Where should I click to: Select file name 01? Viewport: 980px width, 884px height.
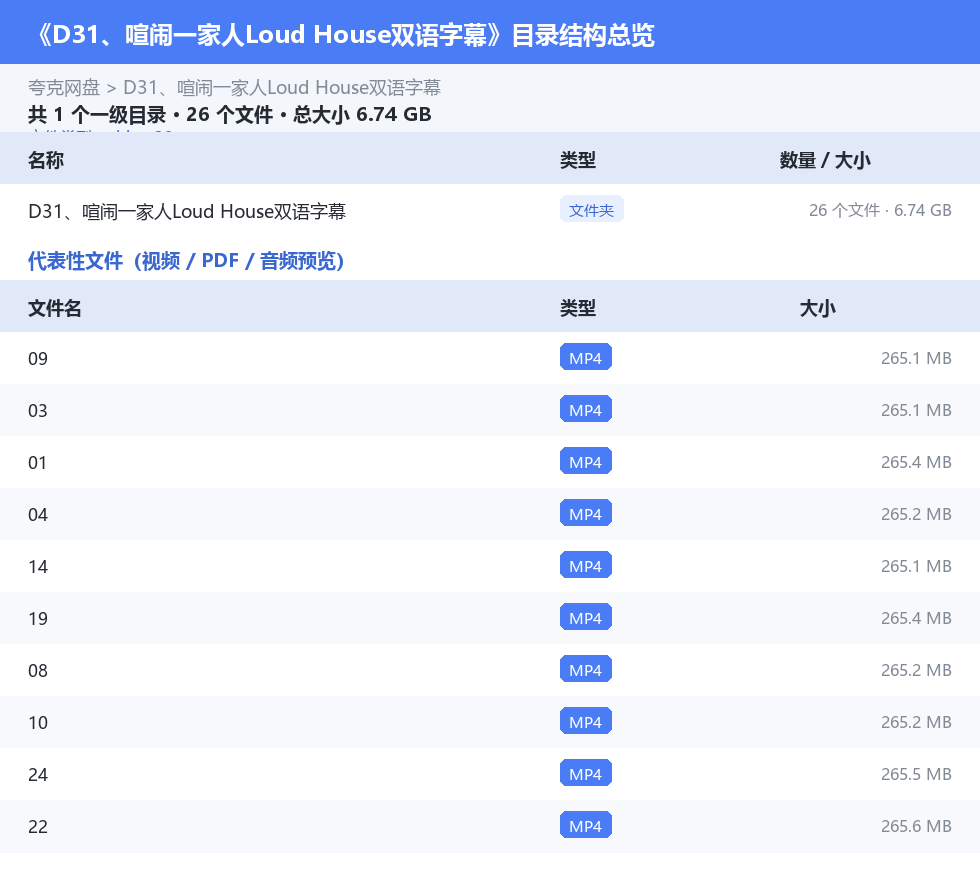pos(38,463)
